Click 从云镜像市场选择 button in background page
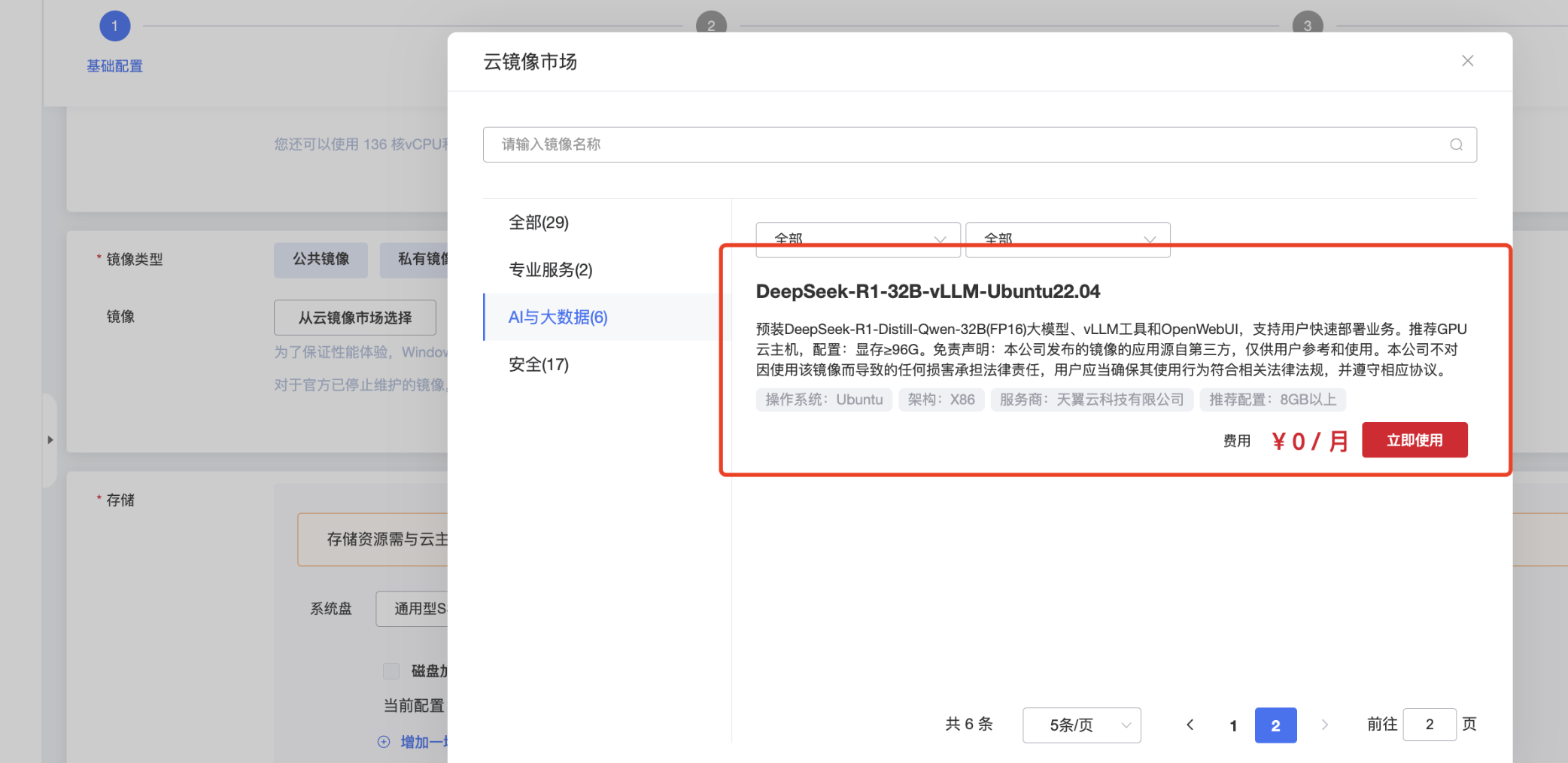1568x763 pixels. 355,318
